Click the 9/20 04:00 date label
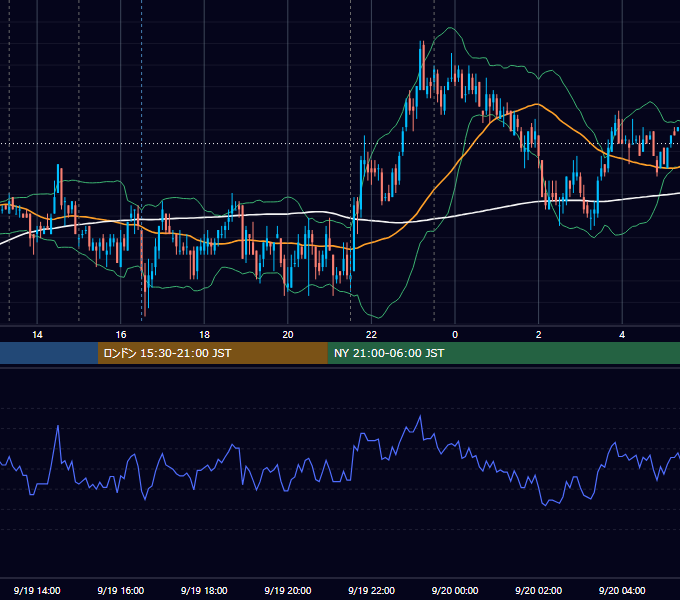680x600 pixels. tap(622, 590)
